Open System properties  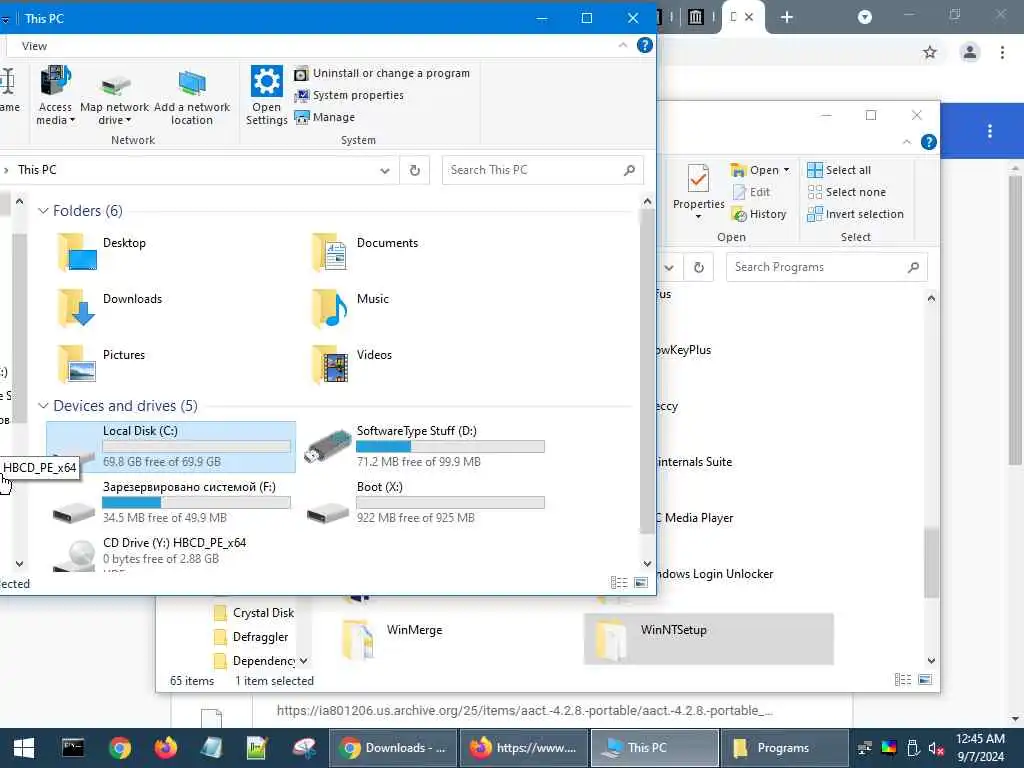pyautogui.click(x=349, y=95)
